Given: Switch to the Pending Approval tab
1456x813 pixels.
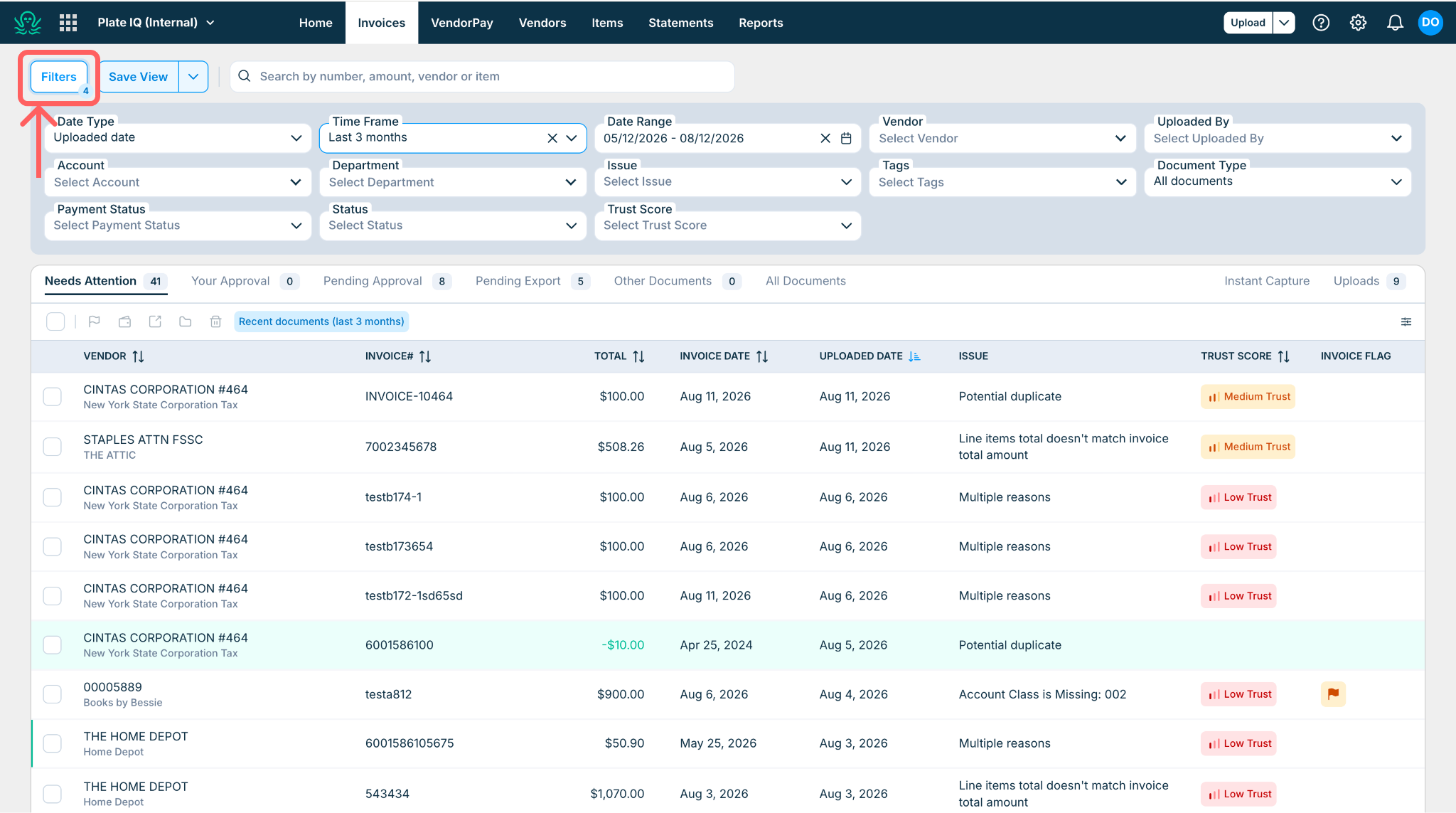Looking at the screenshot, I should 386,281.
